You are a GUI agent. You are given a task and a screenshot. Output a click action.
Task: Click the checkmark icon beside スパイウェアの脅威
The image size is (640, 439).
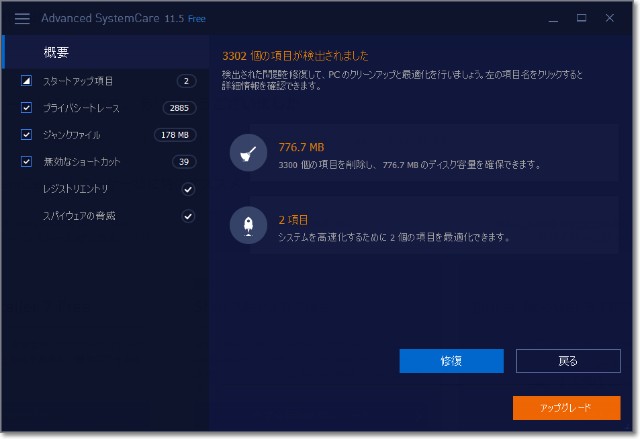tap(187, 216)
